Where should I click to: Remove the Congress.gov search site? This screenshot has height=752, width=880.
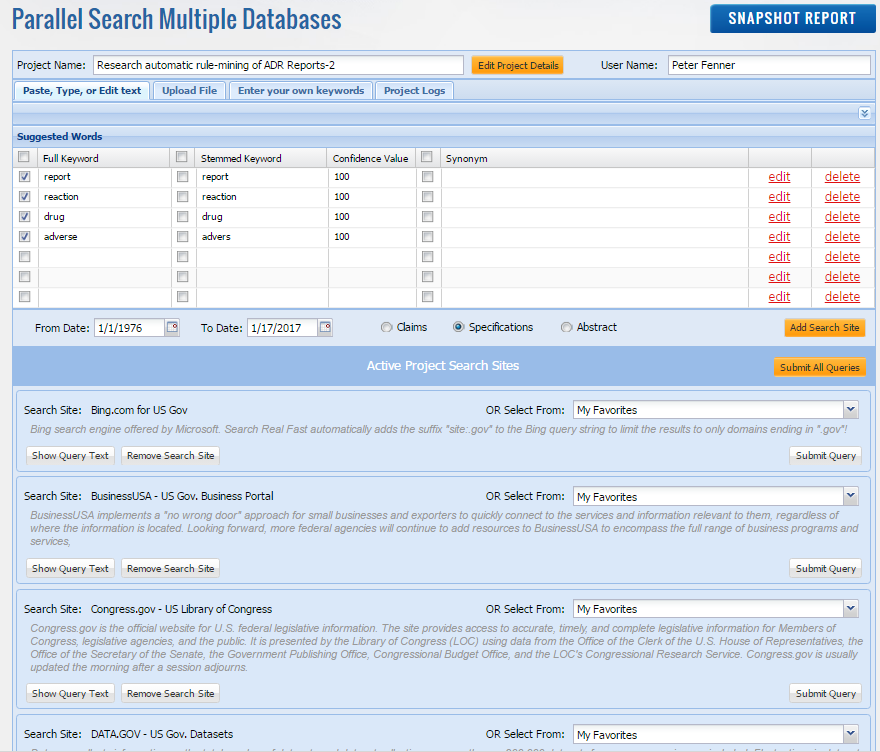170,693
